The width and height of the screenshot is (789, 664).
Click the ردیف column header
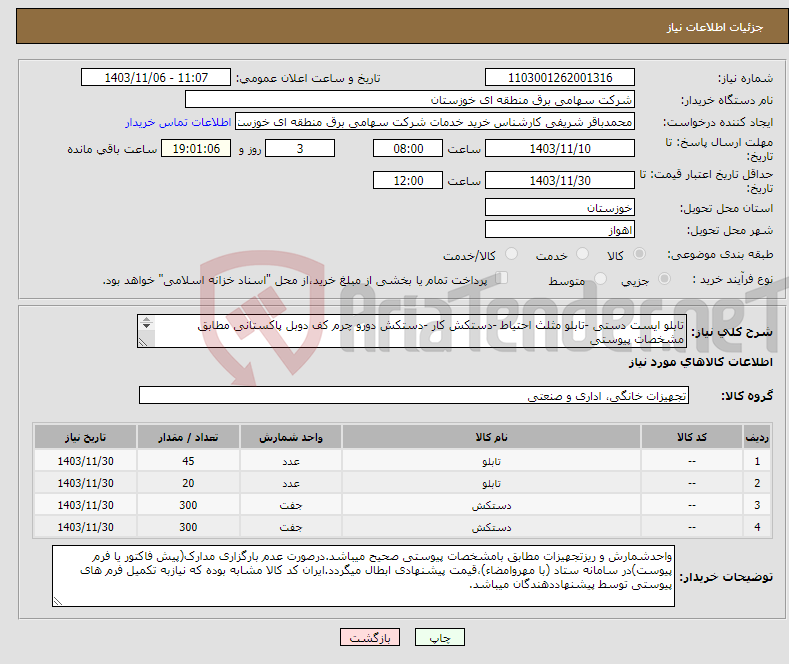tap(757, 437)
